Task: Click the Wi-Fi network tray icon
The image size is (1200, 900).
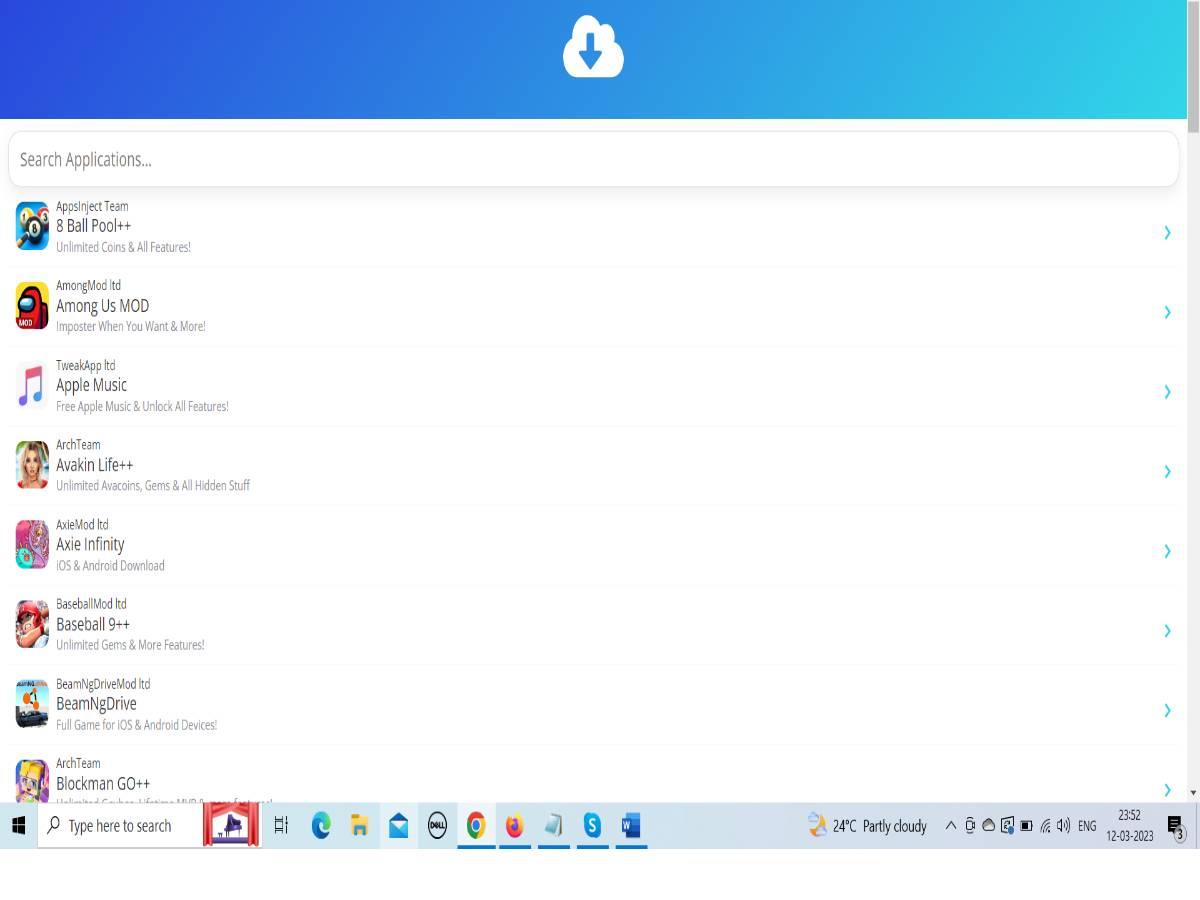Action: click(1045, 826)
